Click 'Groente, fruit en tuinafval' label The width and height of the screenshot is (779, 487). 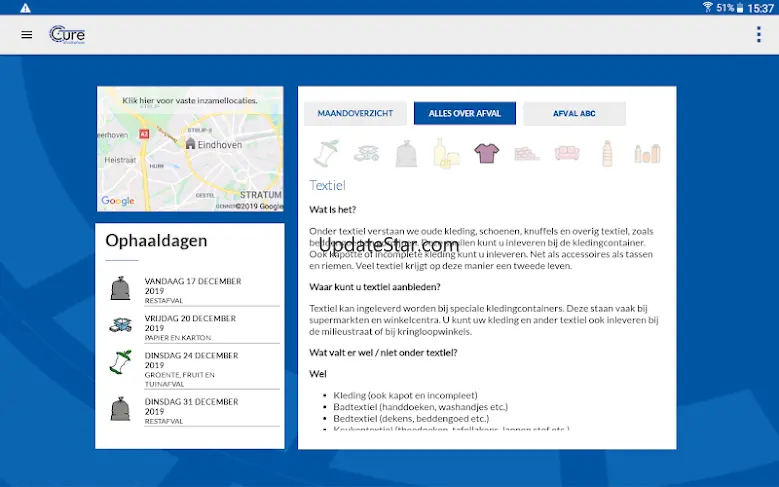point(179,379)
